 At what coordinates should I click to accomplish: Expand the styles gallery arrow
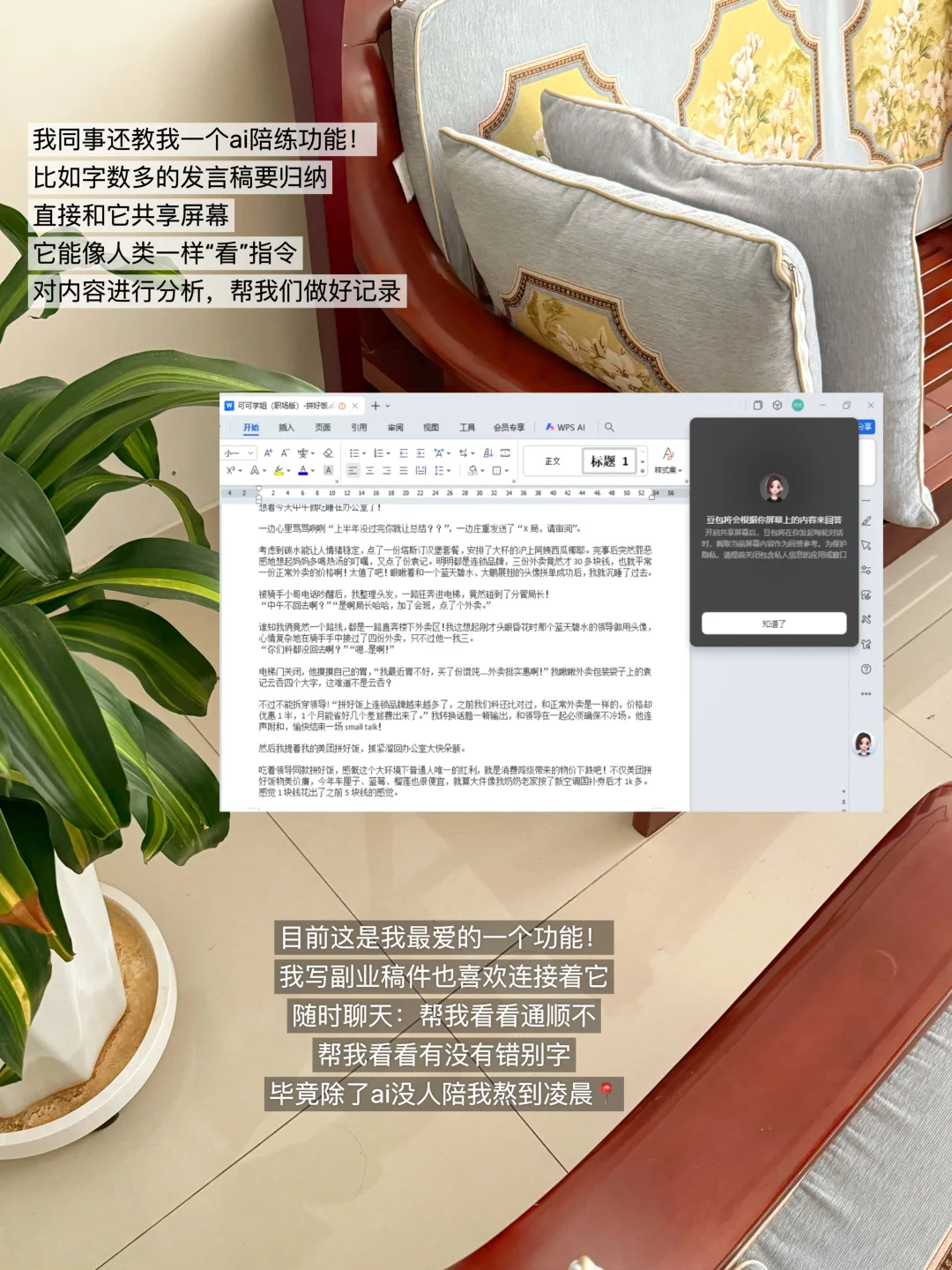click(x=643, y=471)
